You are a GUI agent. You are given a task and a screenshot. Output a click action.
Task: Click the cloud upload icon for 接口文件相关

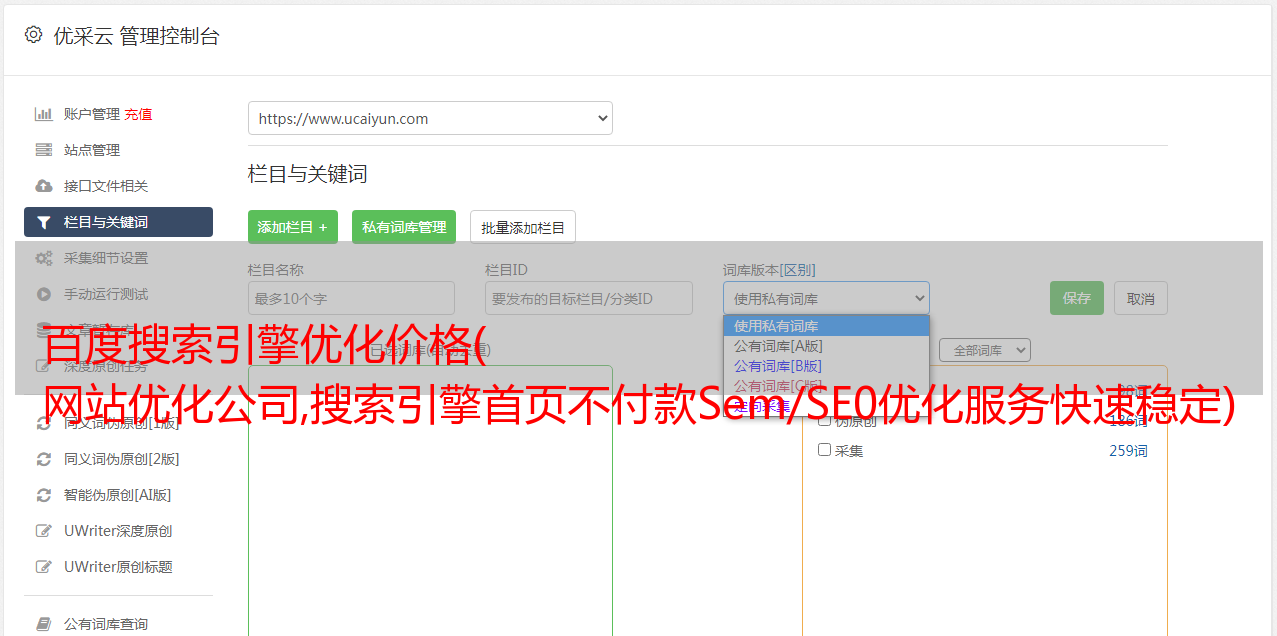click(x=43, y=186)
